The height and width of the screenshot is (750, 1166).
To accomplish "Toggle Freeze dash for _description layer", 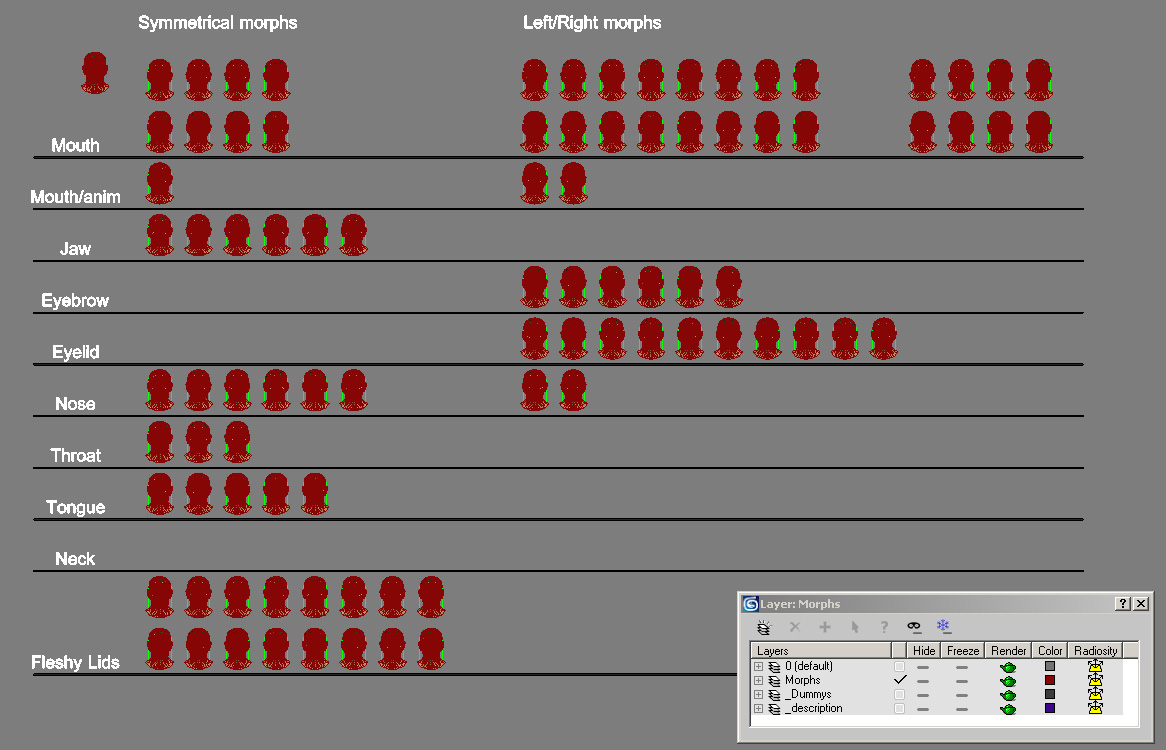I will coord(962,708).
